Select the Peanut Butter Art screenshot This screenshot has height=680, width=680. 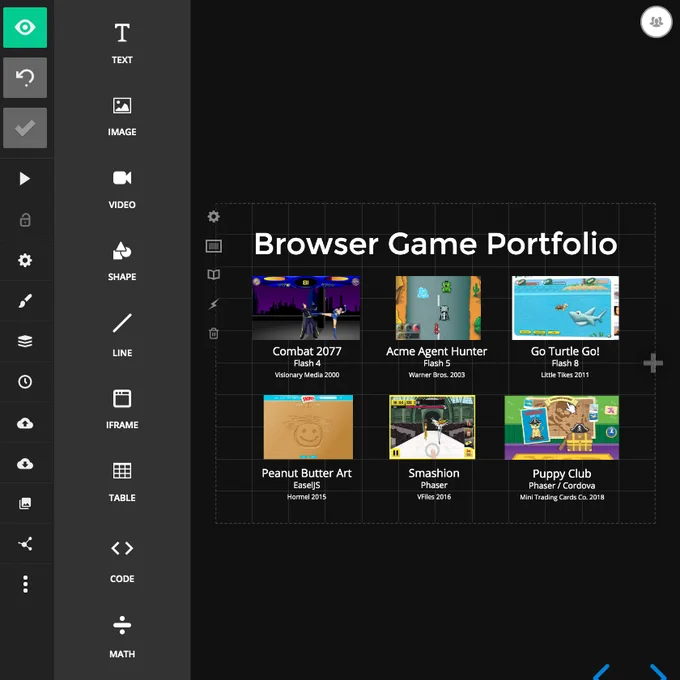click(308, 427)
